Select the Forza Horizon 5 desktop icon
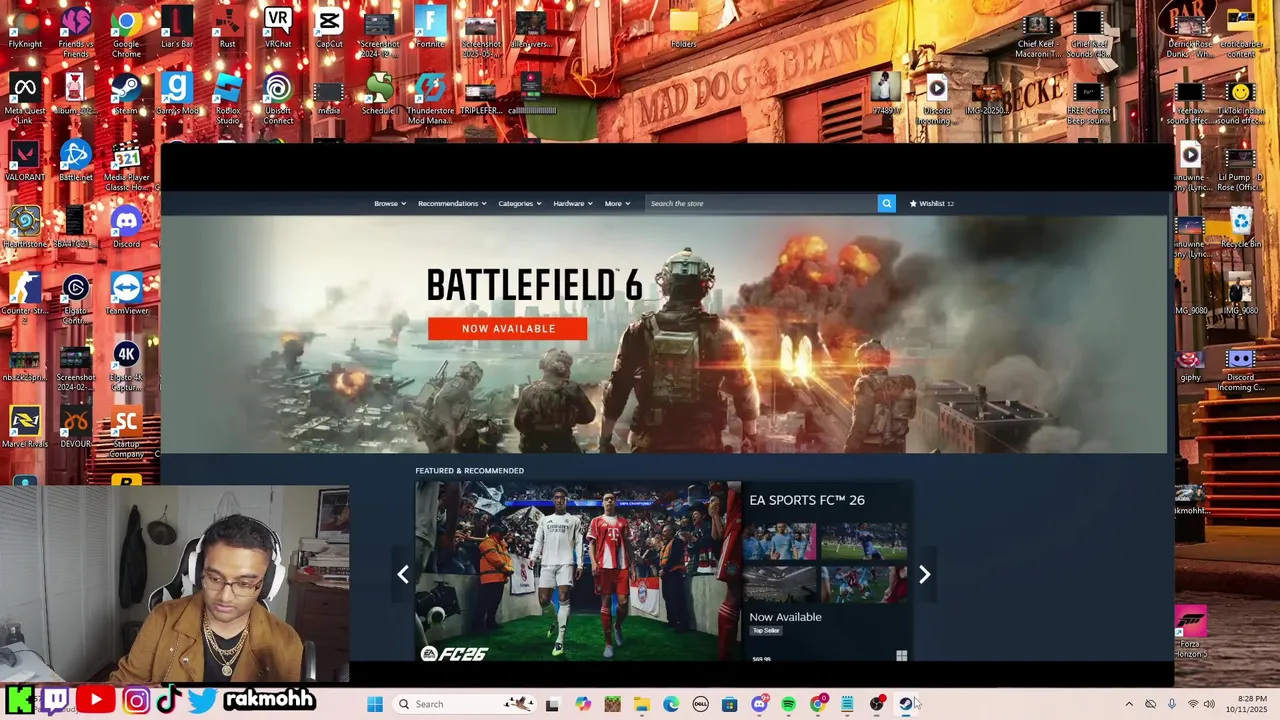Viewport: 1280px width, 720px height. (1190, 630)
